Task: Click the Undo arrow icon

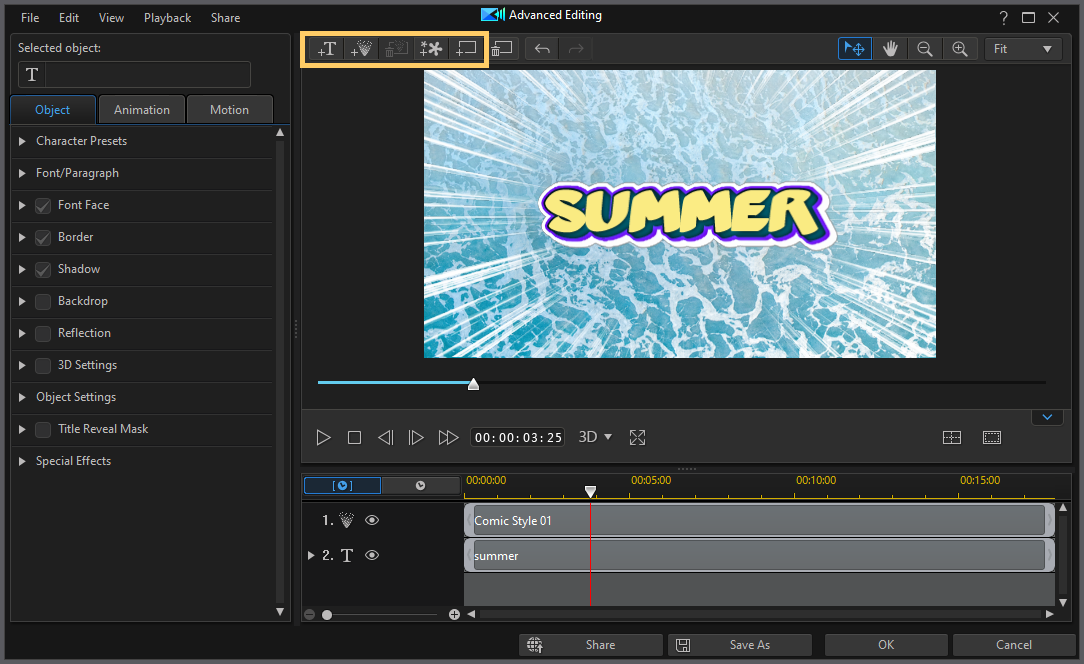Action: pos(541,48)
